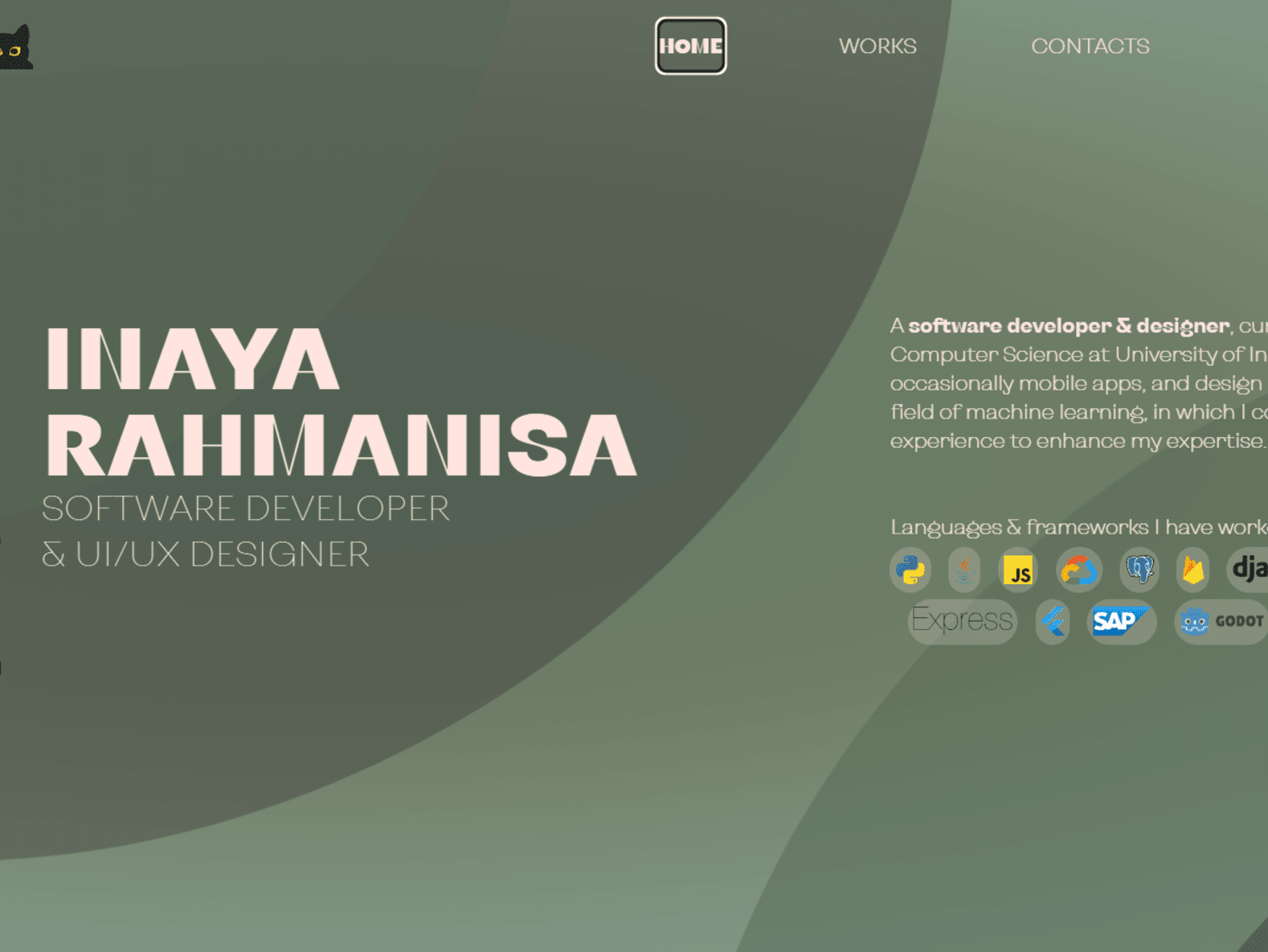
Task: Click the black cat logo
Action: click(x=15, y=47)
